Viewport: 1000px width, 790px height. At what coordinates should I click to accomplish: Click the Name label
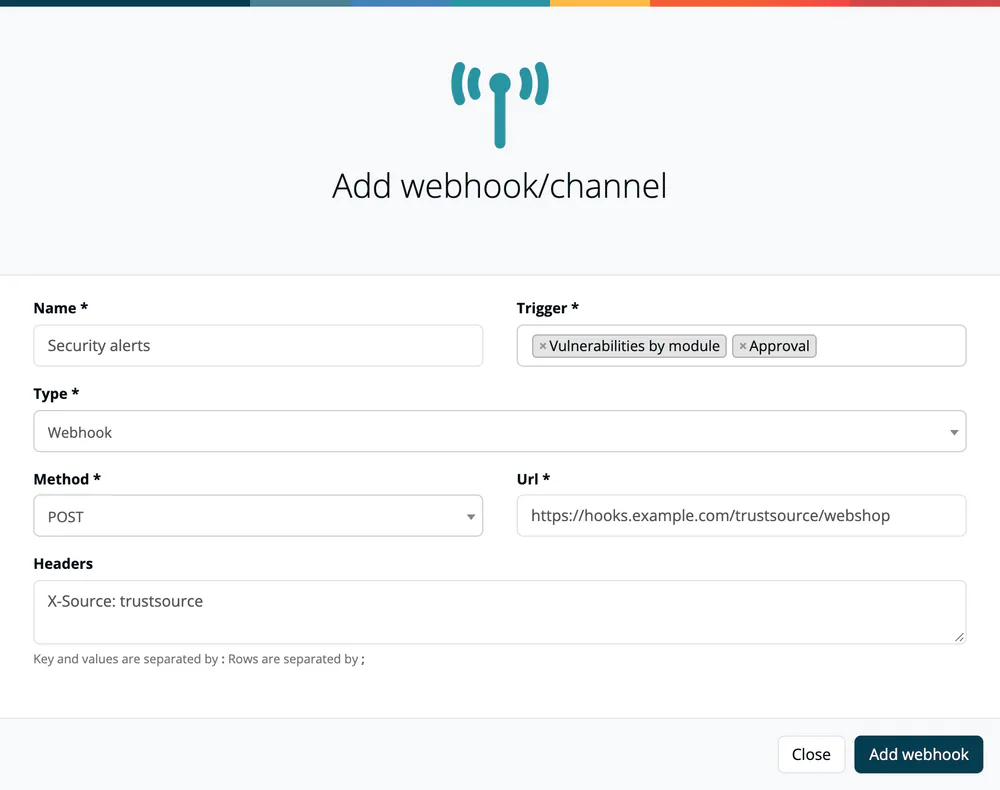61,308
